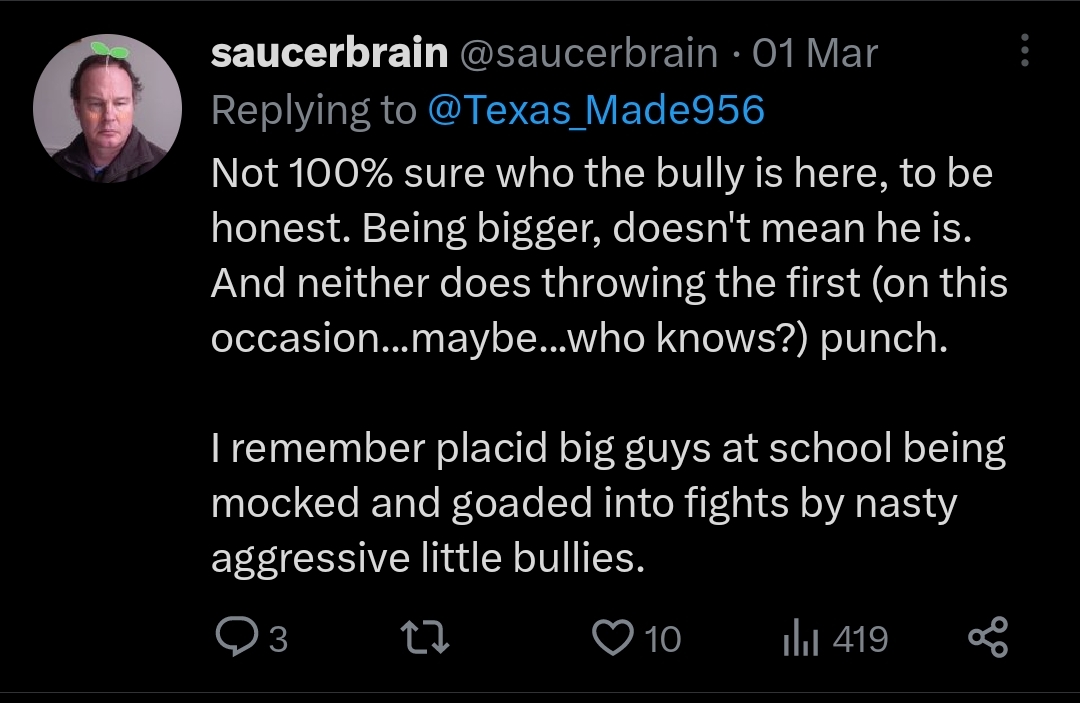1080x703 pixels.
Task: Click the @saucerbrain handle
Action: (589, 53)
